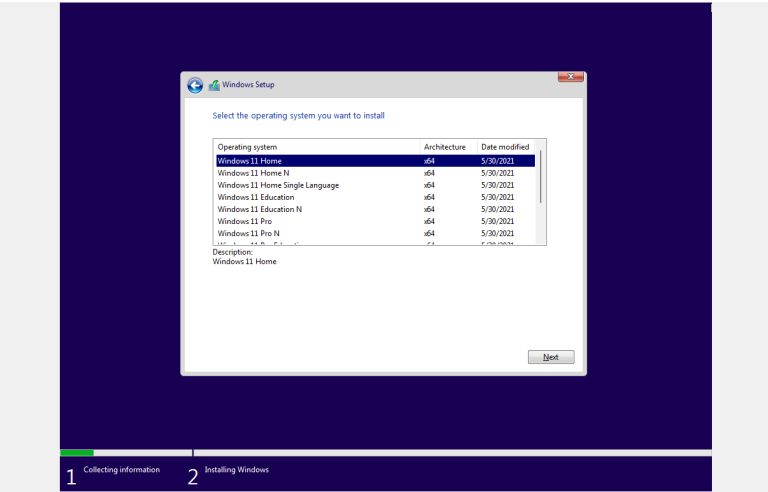768x492 pixels.
Task: Select the Windows 11 Home N edition
Action: tap(375, 173)
